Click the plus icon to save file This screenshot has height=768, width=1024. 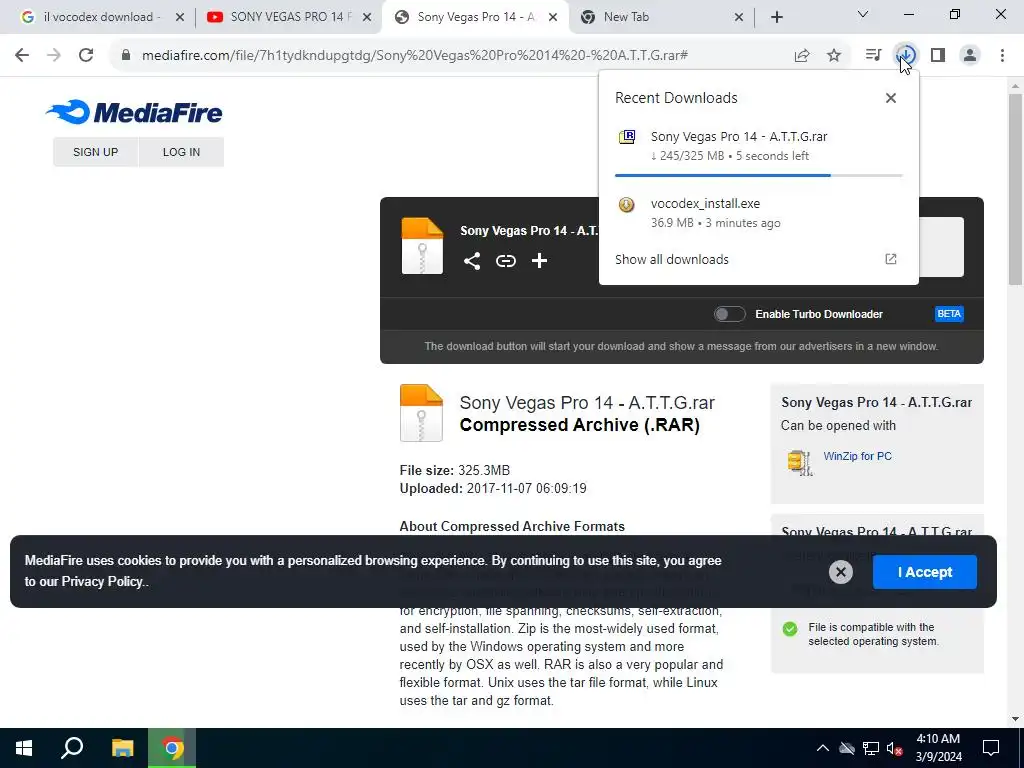point(539,261)
